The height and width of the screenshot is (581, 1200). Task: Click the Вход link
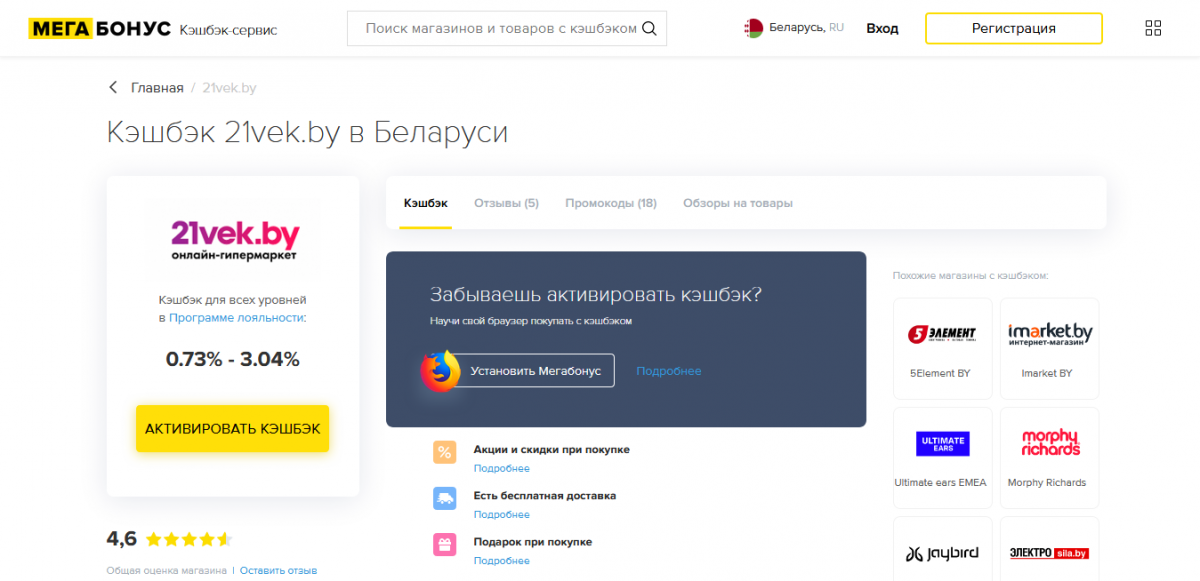point(882,28)
